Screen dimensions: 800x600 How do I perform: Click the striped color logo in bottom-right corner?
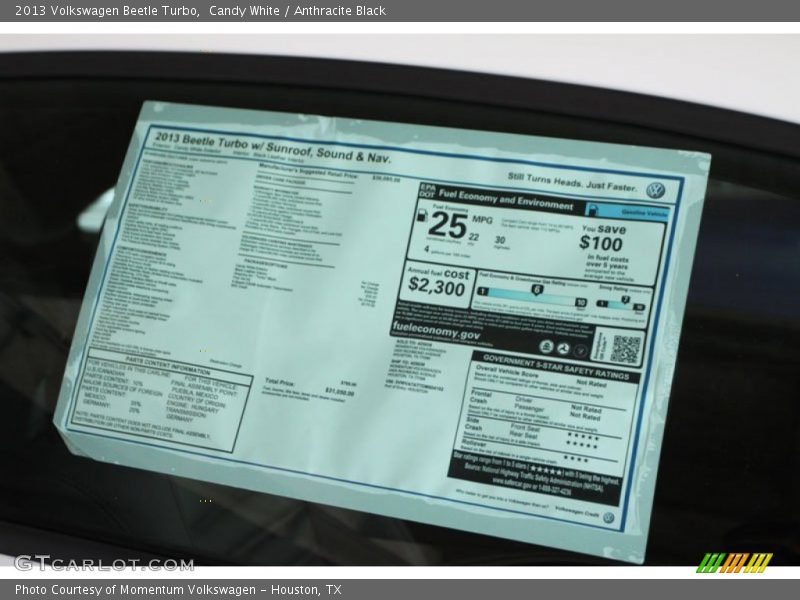(x=734, y=562)
